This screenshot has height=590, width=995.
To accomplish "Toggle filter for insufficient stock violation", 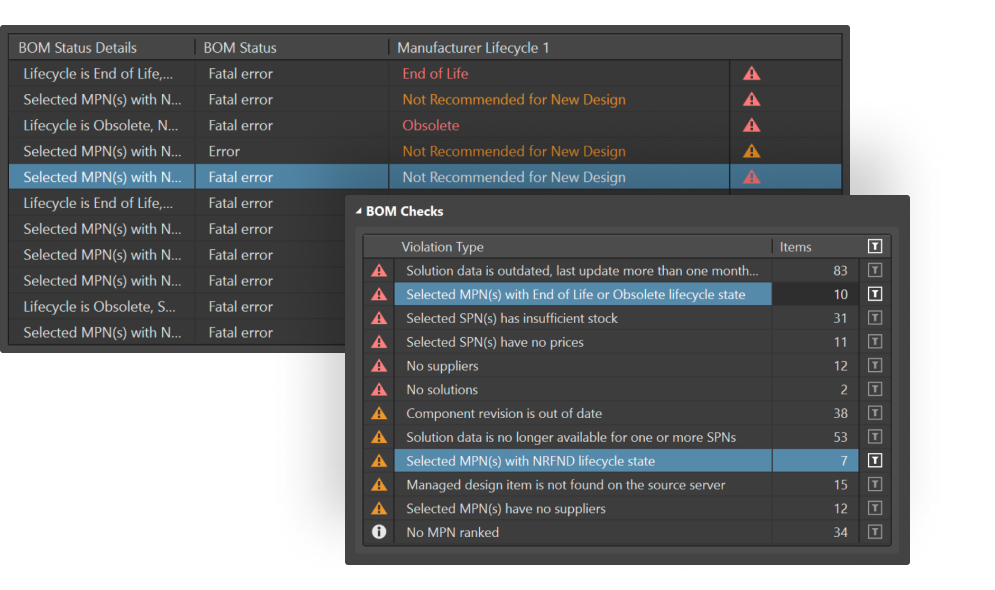I will (x=875, y=319).
